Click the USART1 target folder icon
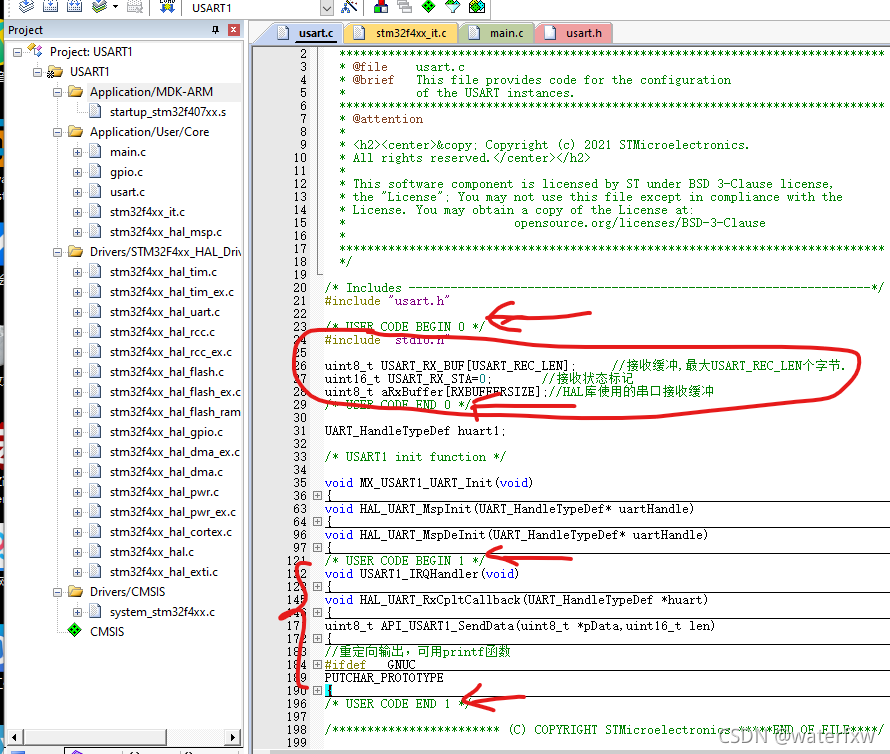Screen dimensions: 890x754 pyautogui.click(x=55, y=72)
